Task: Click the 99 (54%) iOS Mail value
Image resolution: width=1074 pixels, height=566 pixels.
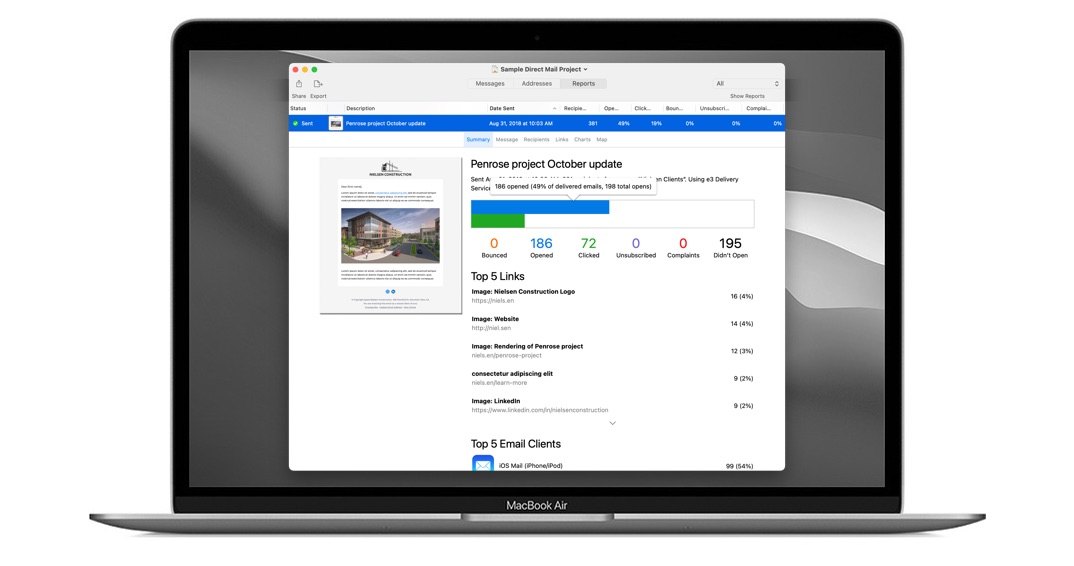Action: [739, 466]
